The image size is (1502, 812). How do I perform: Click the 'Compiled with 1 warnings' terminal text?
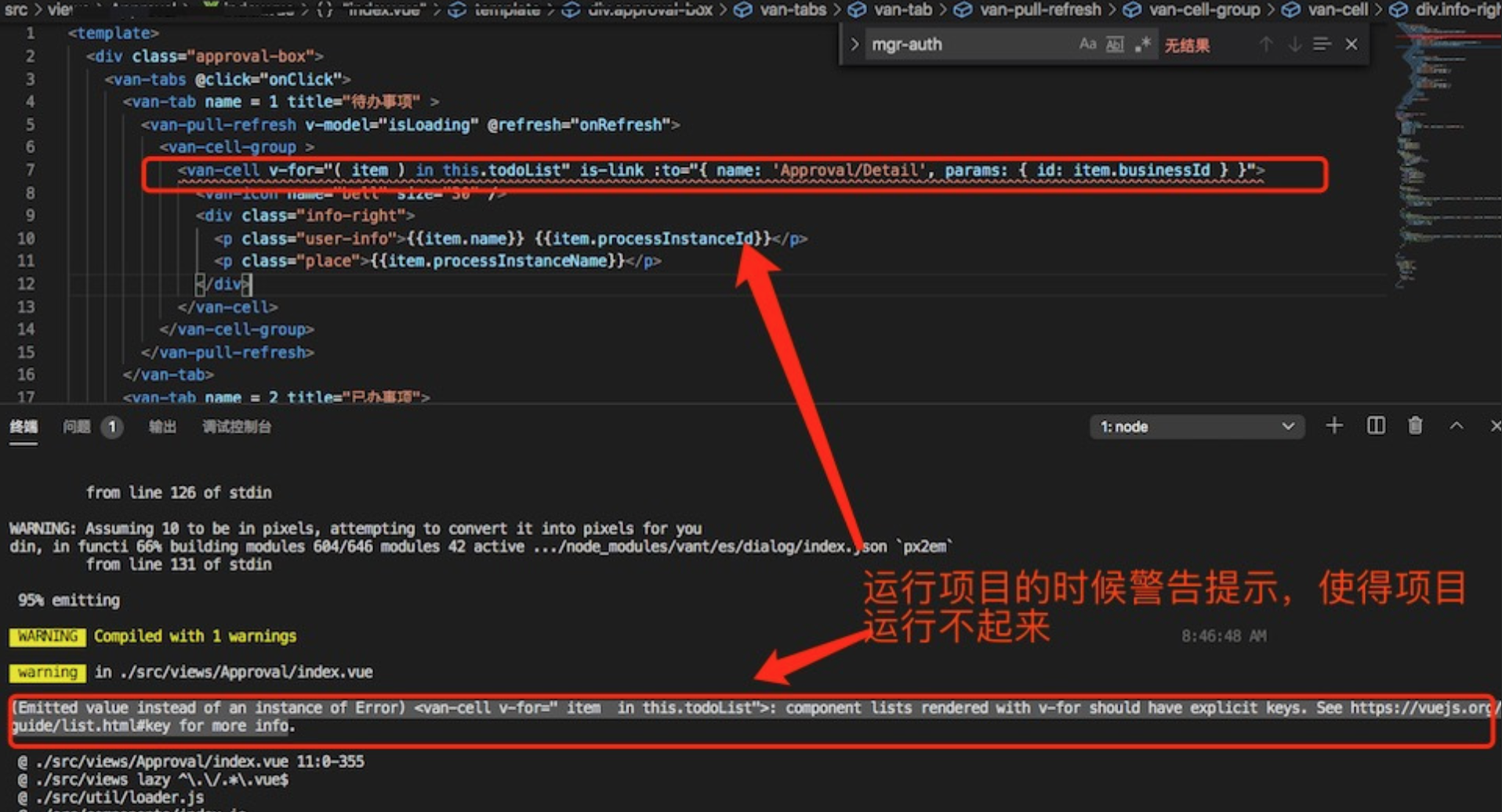195,636
